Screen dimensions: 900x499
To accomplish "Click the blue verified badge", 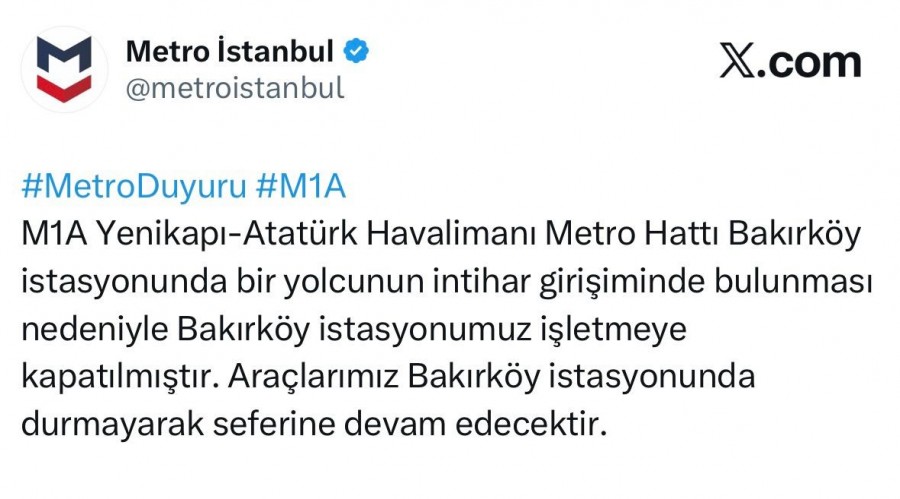I will coord(357,51).
